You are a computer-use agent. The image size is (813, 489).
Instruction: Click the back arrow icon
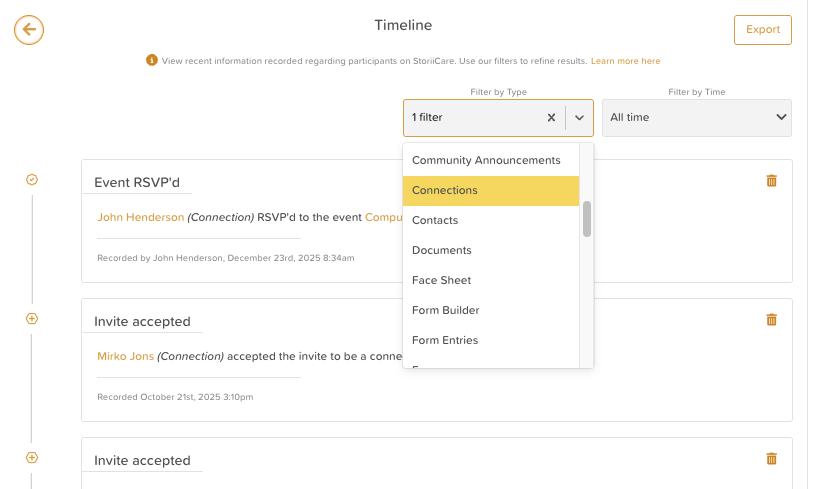tap(29, 30)
